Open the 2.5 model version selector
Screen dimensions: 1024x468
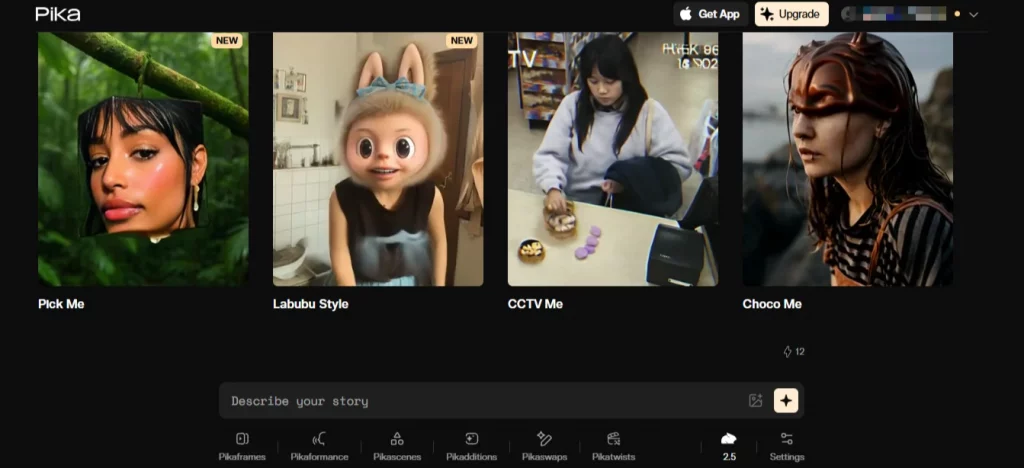pyautogui.click(x=729, y=445)
